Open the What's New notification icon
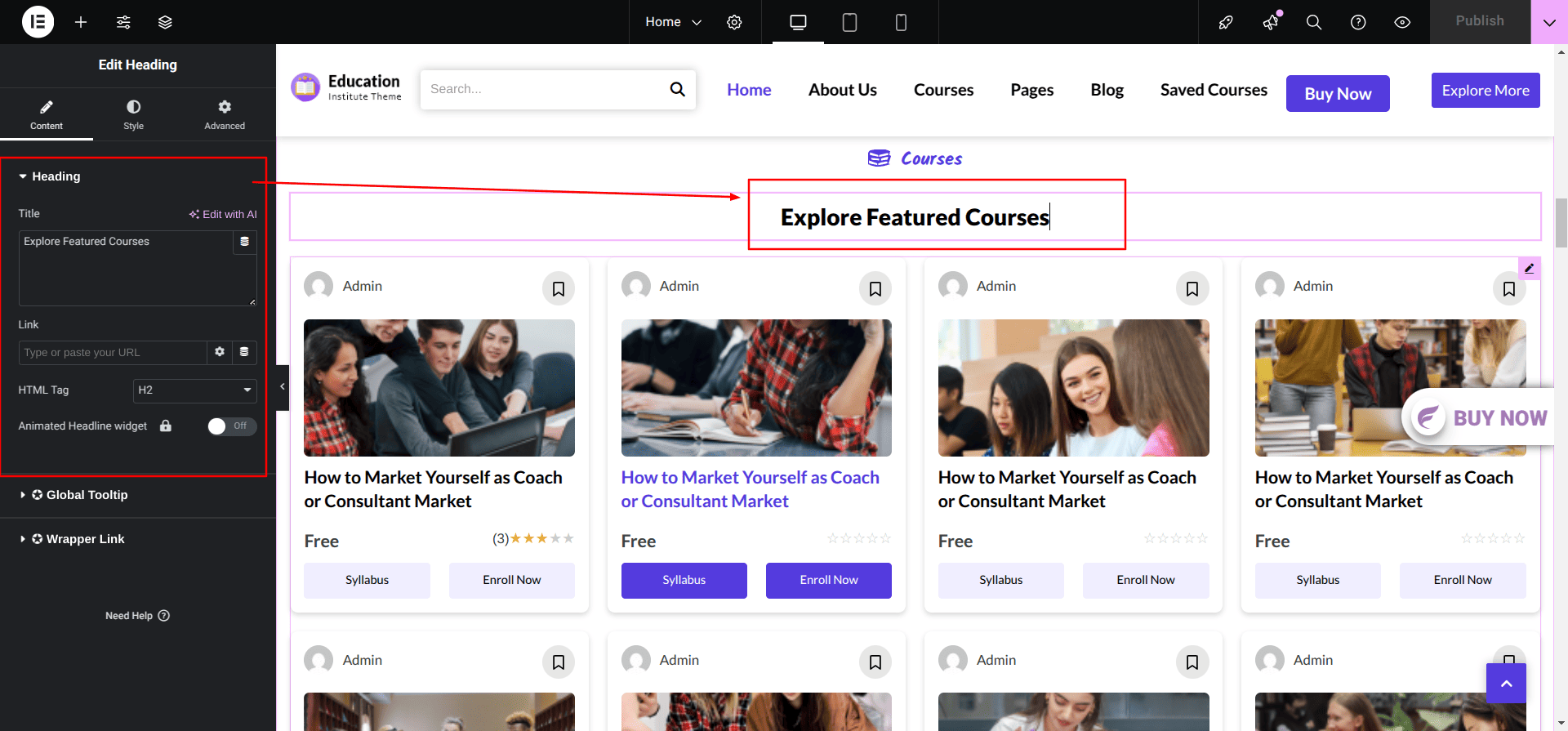This screenshot has height=731, width=1568. click(x=1271, y=22)
